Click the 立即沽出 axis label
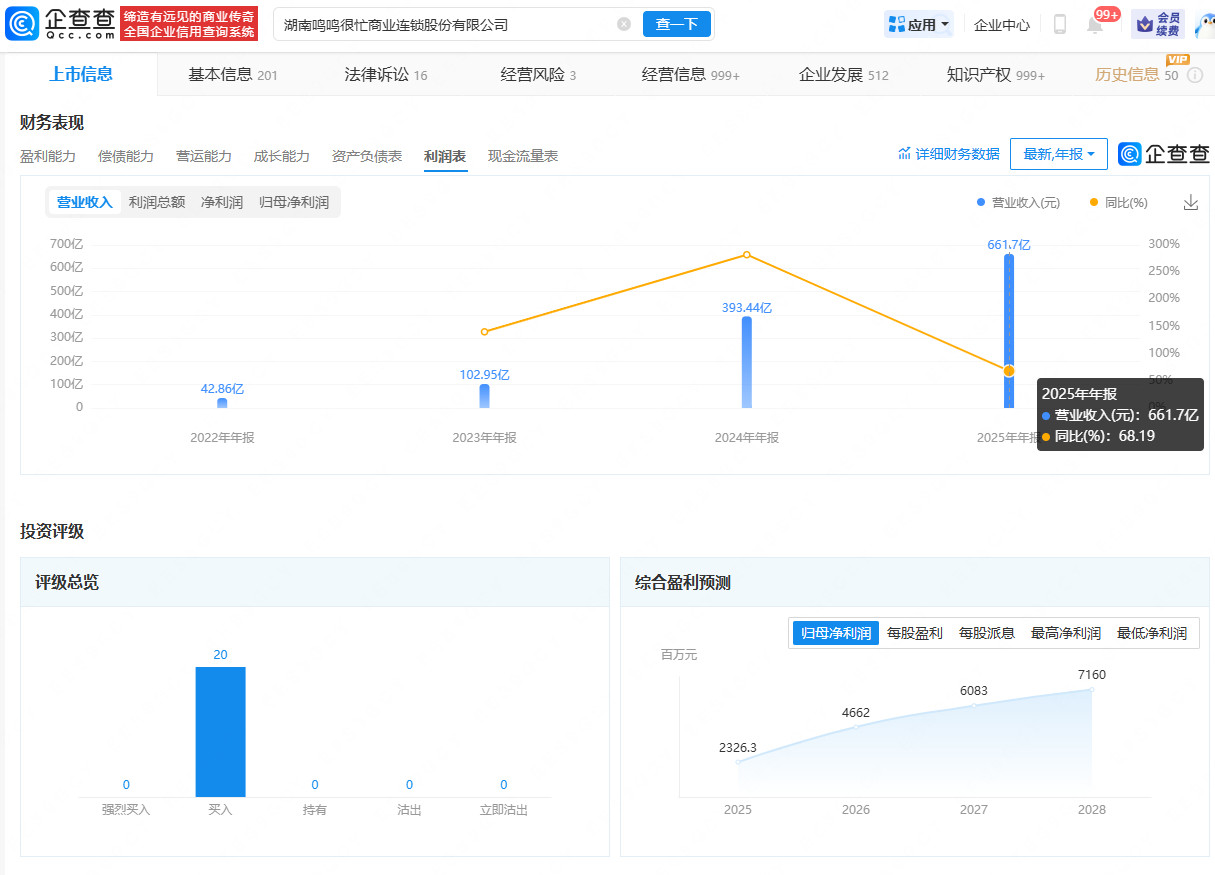This screenshot has width=1215, height=875. (x=503, y=810)
